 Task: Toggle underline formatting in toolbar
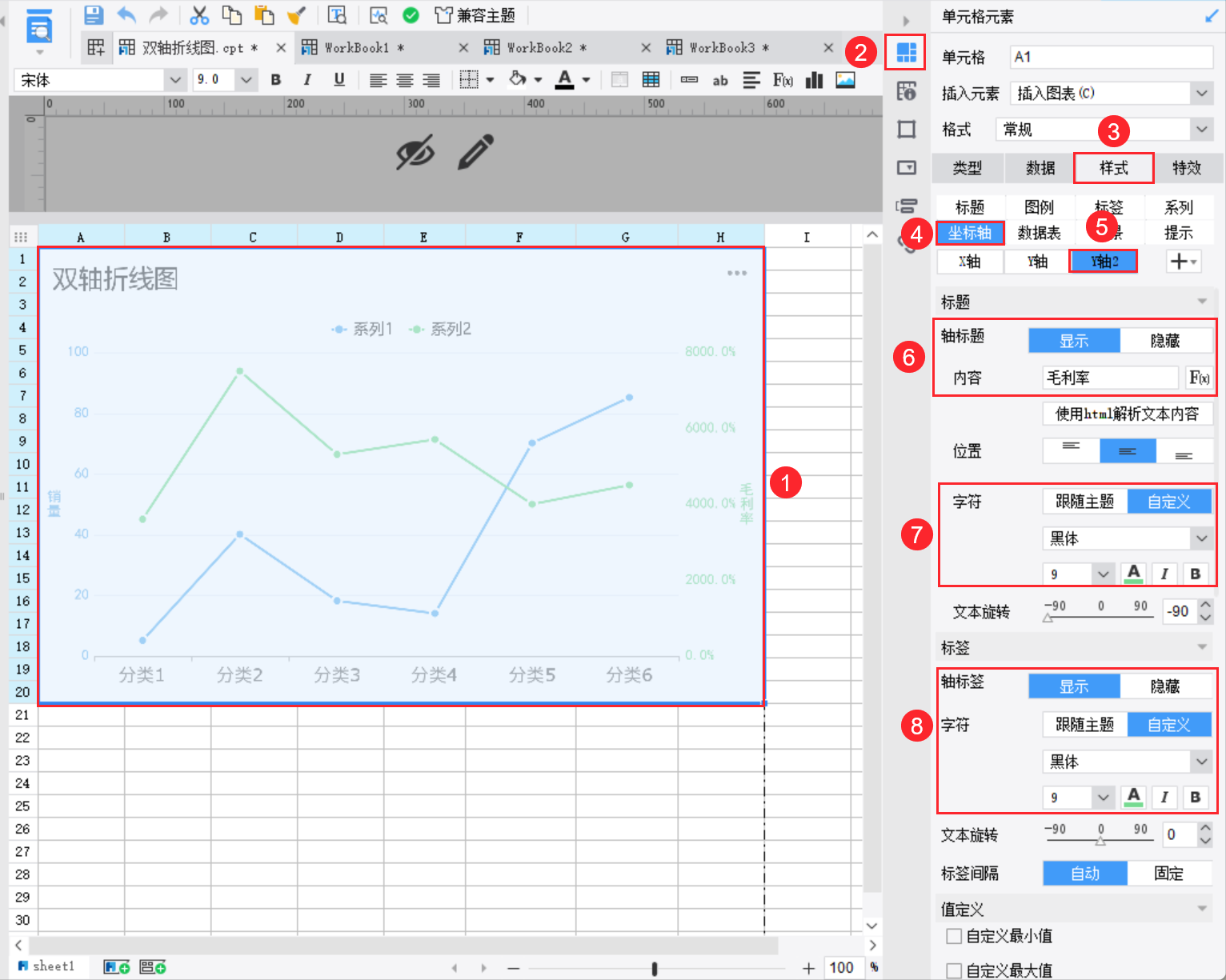pyautogui.click(x=339, y=79)
